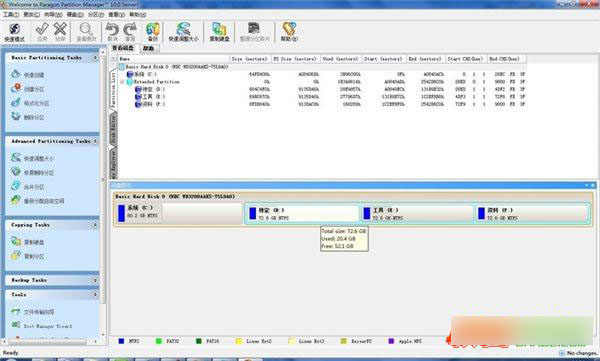Click the magnifier view changes toolbar icon
600x361 pixels.
86,32
